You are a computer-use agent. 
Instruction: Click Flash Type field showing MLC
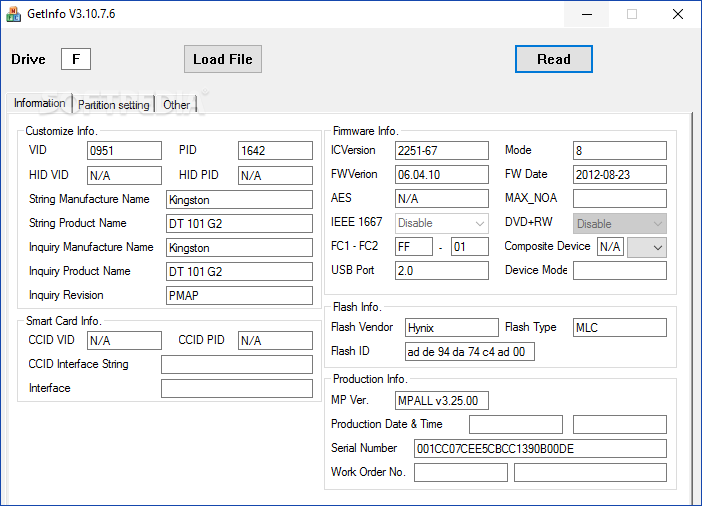(x=620, y=327)
